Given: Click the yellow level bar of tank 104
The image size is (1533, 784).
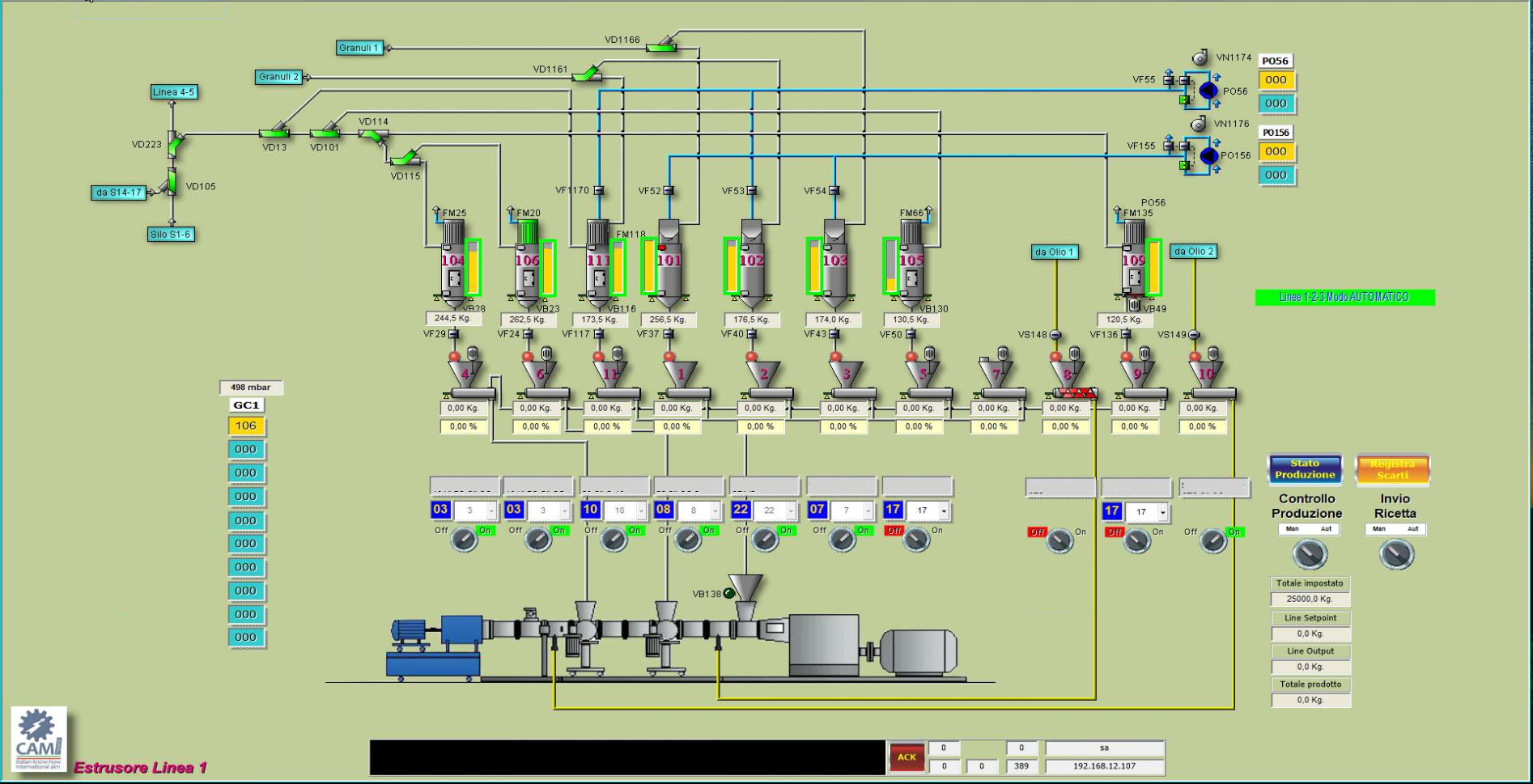Looking at the screenshot, I should 473,268.
